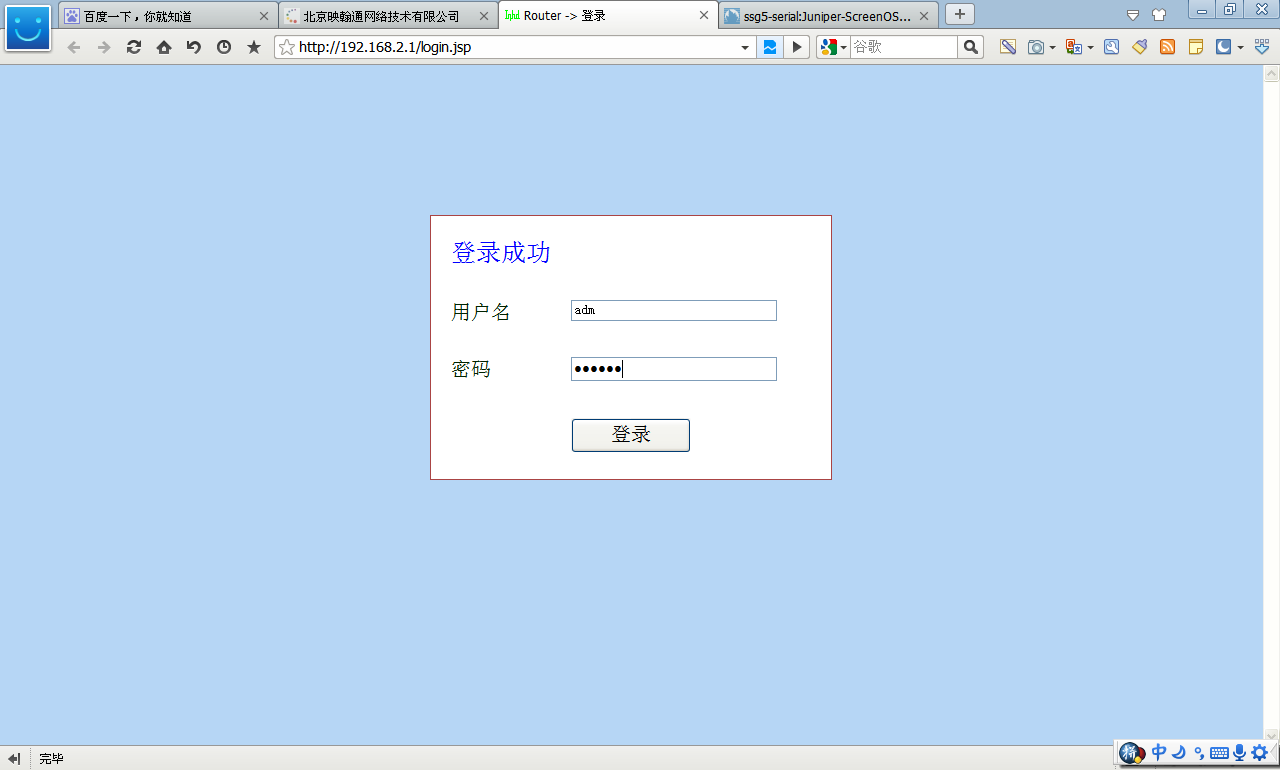Expand the screenshot camera dropdown arrow

click(x=1052, y=47)
